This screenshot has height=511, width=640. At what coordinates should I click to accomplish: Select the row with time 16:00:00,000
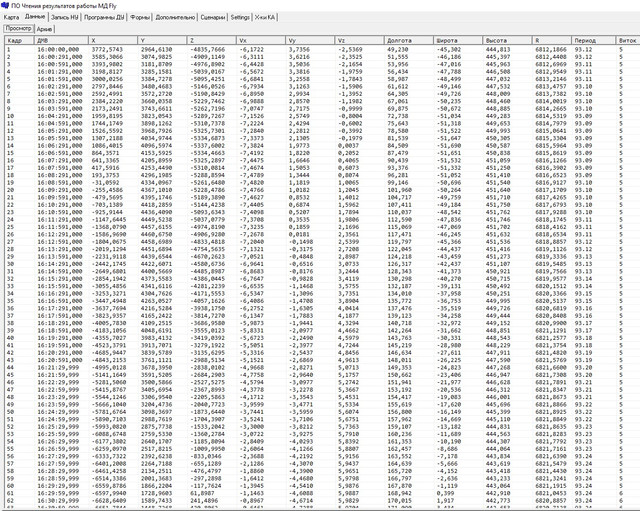click(60, 48)
